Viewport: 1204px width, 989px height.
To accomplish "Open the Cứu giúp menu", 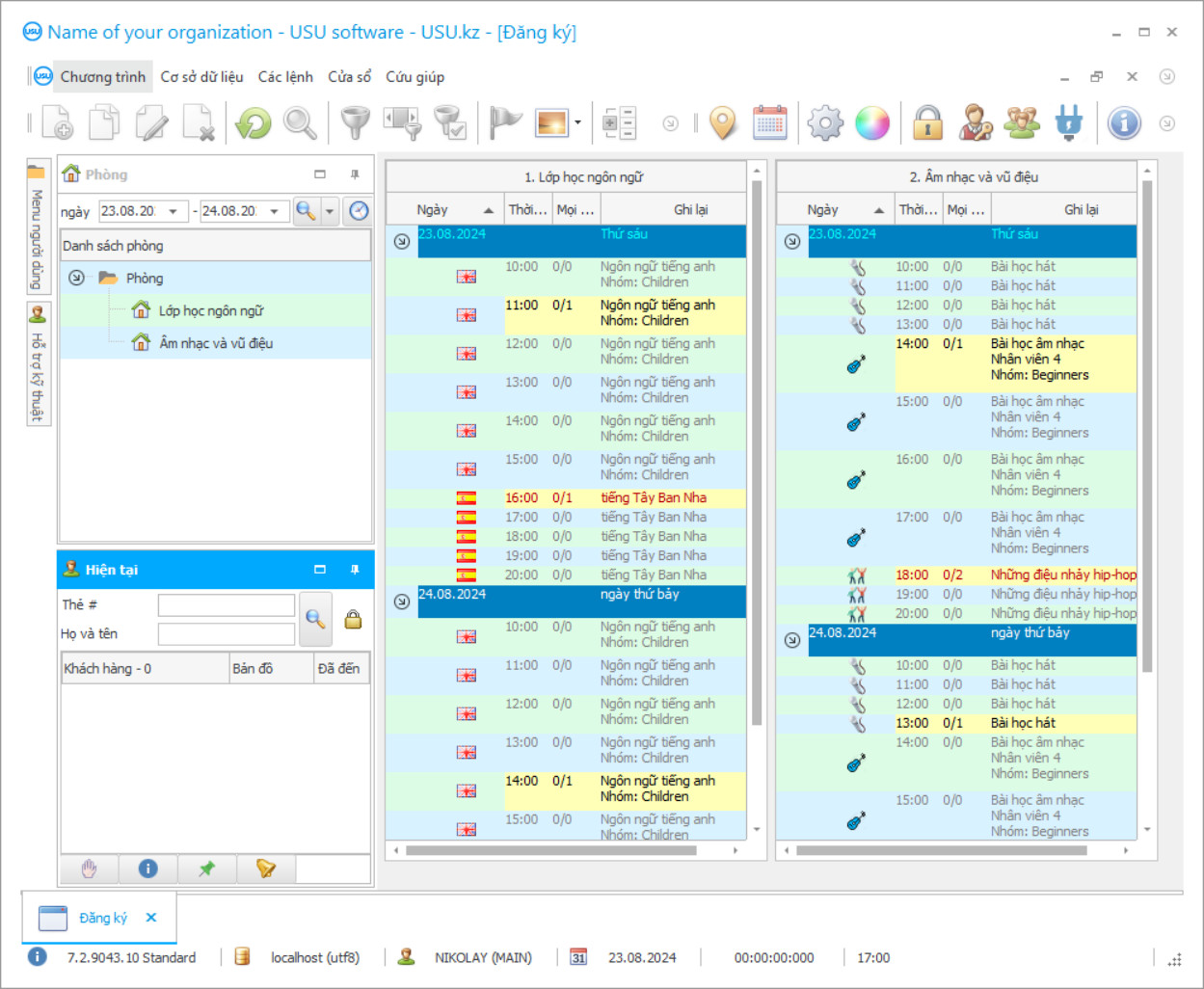I will click(x=415, y=77).
